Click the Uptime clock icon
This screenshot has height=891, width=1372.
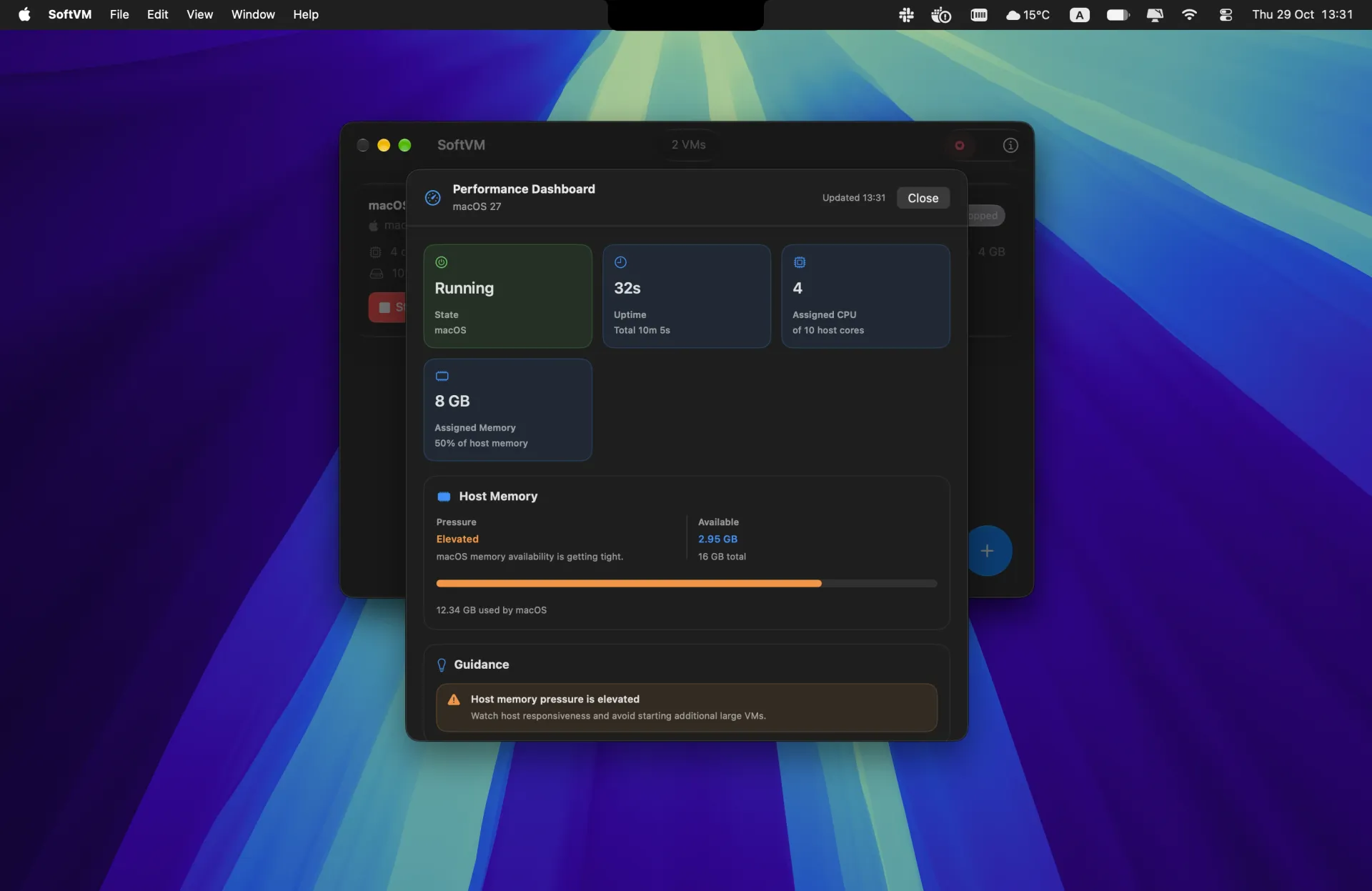tap(620, 262)
